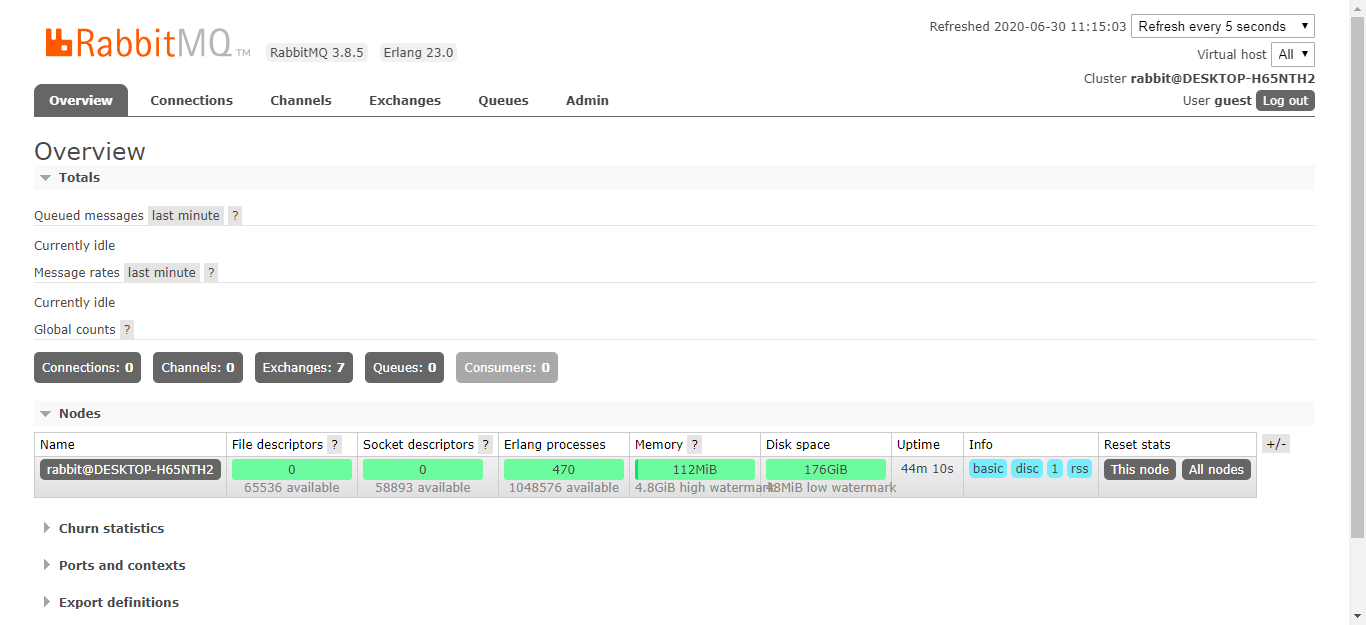Open the refresh interval dropdown
Image resolution: width=1366 pixels, height=625 pixels.
click(x=1222, y=26)
